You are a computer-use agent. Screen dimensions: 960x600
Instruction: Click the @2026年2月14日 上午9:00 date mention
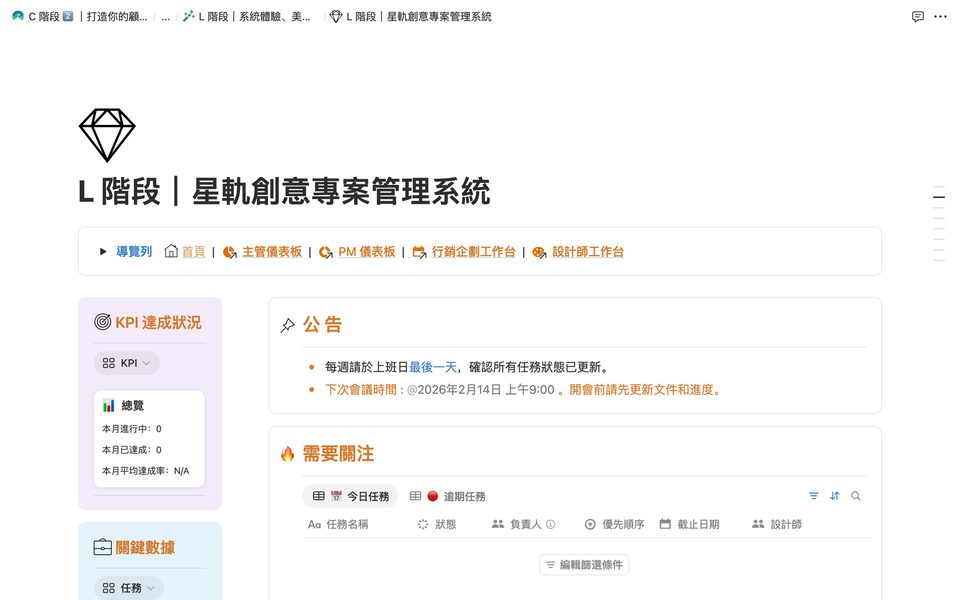tap(481, 389)
